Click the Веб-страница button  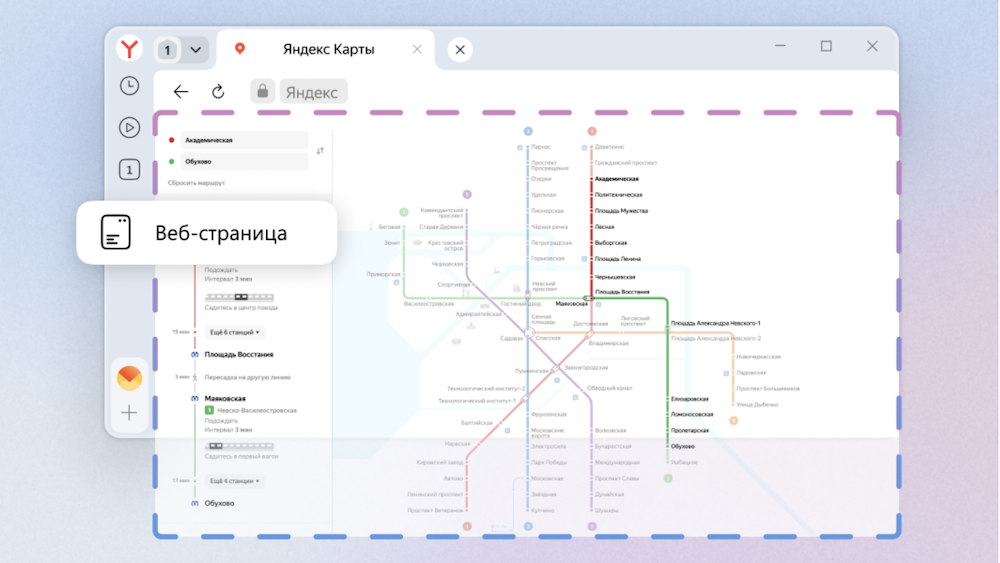(207, 233)
